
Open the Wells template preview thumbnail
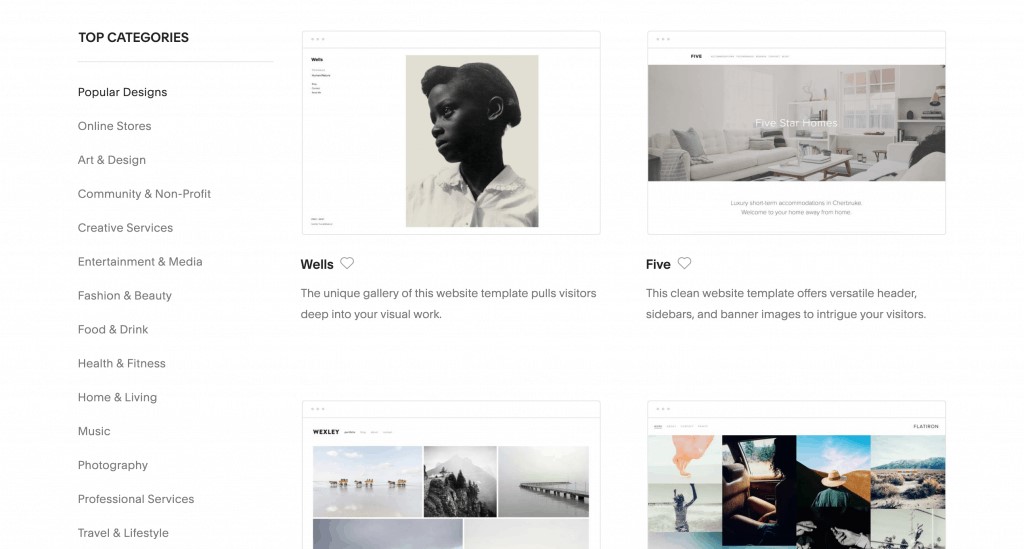pos(451,133)
